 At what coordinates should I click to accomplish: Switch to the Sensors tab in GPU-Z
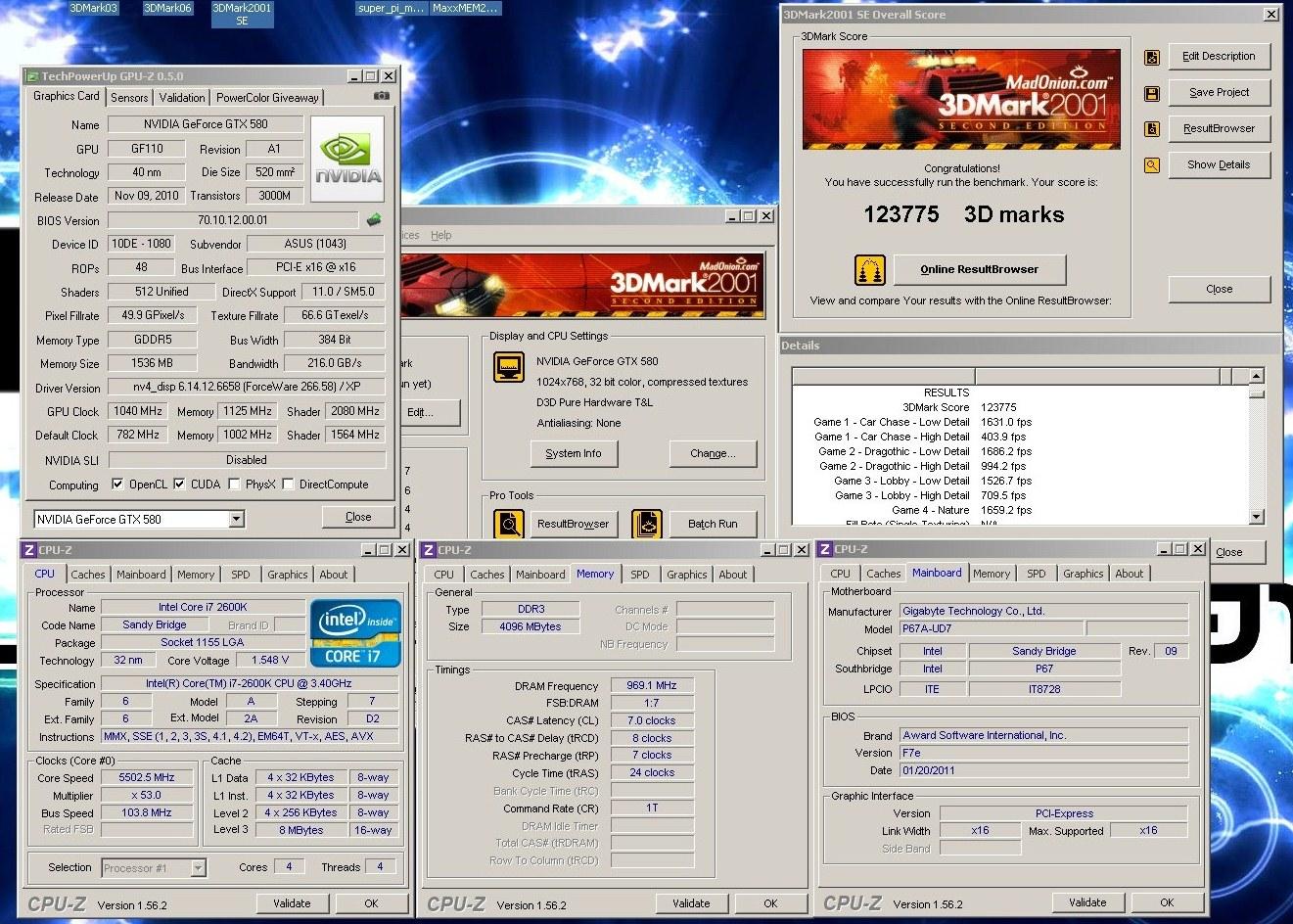coord(129,97)
